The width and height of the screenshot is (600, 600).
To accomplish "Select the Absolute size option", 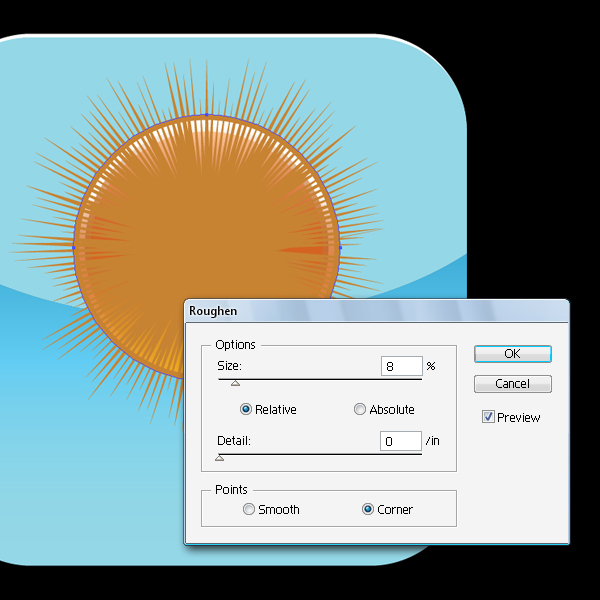I will click(x=359, y=409).
